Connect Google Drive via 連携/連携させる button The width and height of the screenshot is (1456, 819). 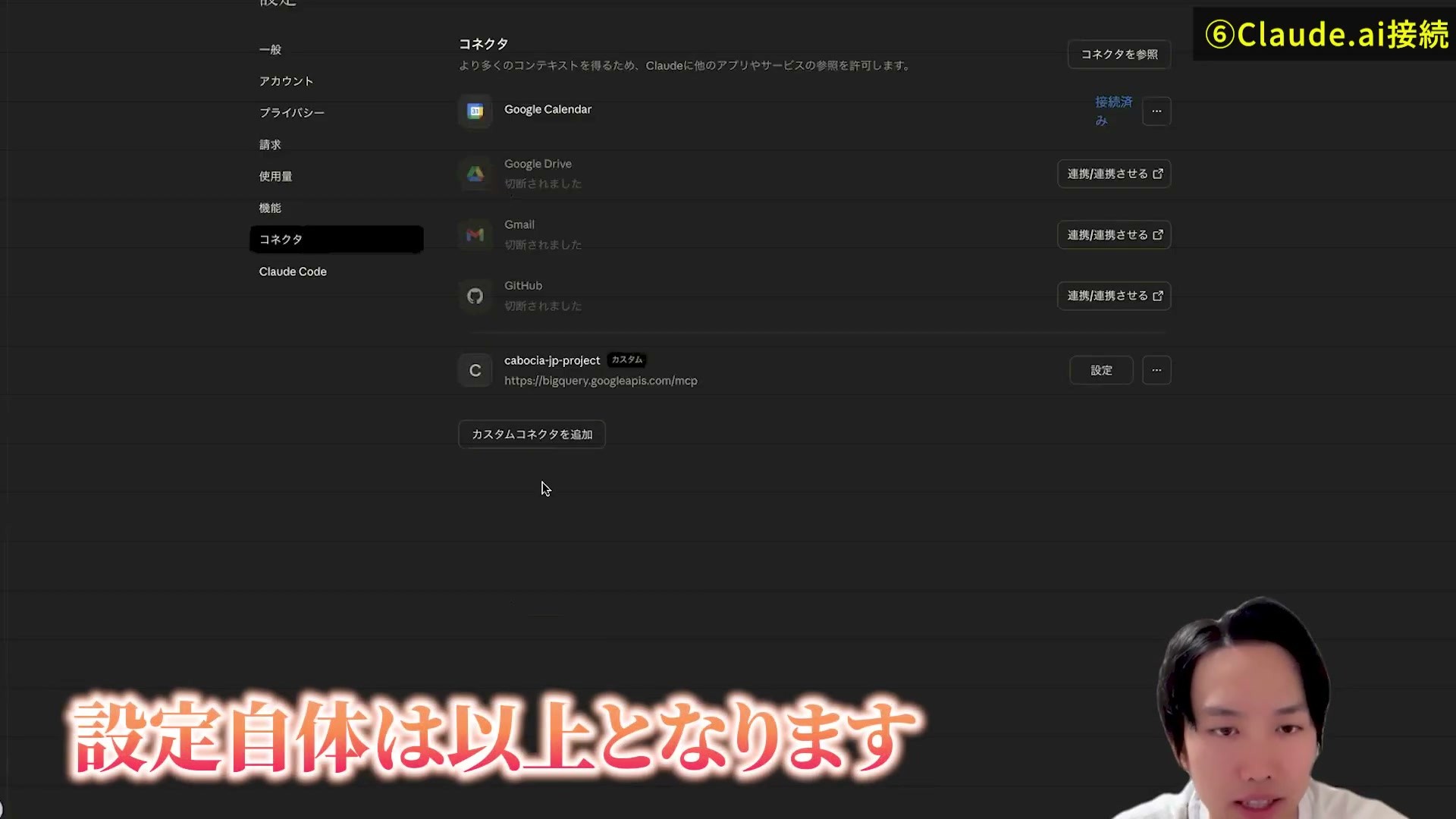point(1114,174)
